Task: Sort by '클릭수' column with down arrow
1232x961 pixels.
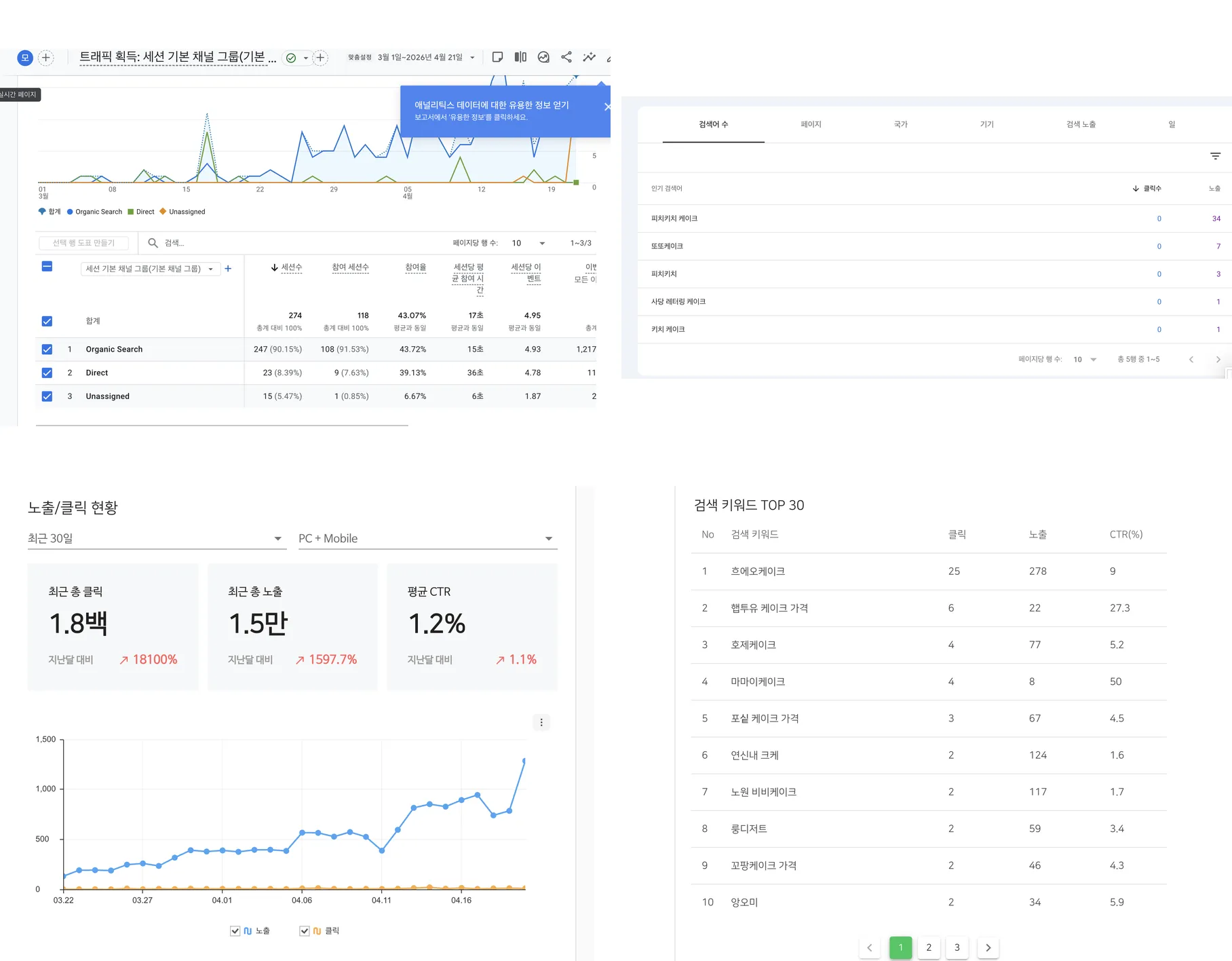Action: (x=1147, y=189)
